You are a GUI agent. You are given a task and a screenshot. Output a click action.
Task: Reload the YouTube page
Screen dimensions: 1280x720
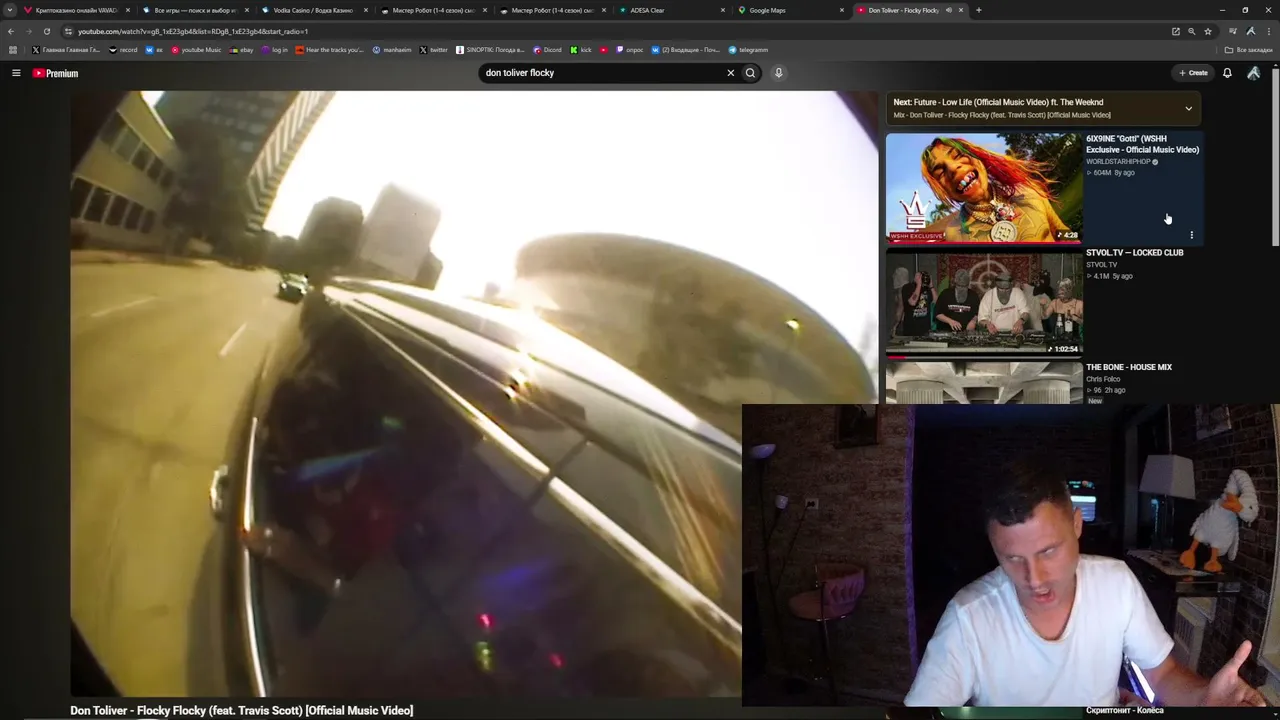tap(46, 31)
